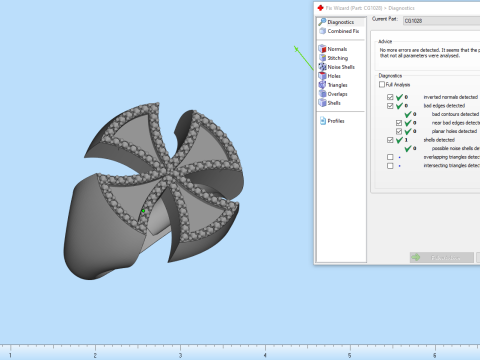Click the Follow Advice button
This screenshot has width=480, height=360.
(x=442, y=258)
